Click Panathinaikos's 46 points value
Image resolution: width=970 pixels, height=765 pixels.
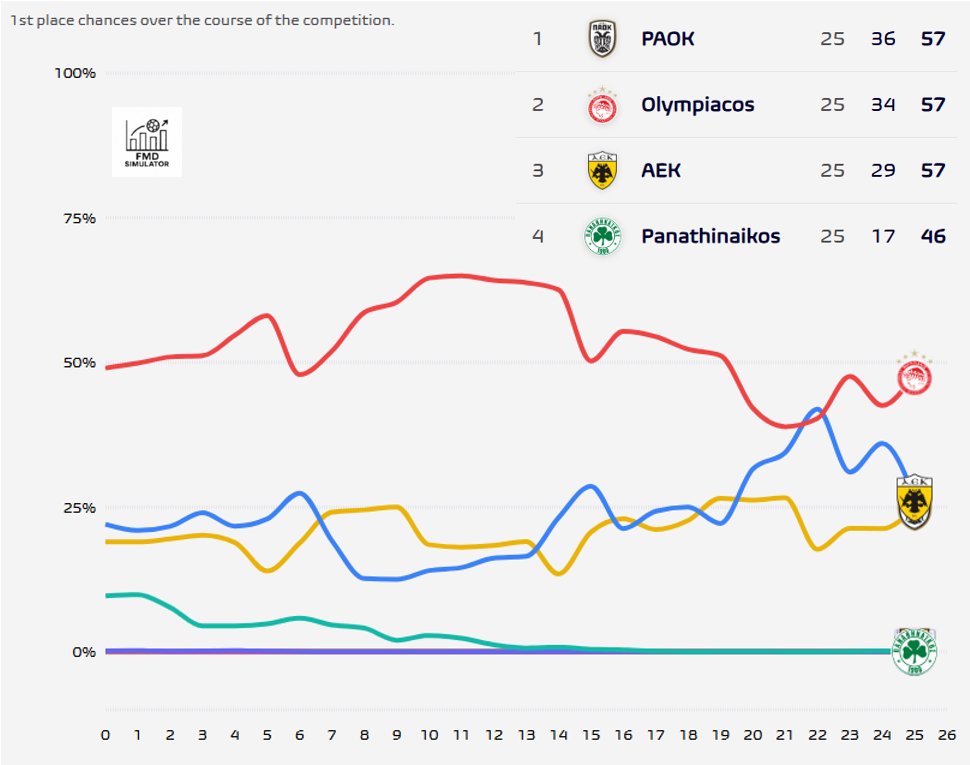pyautogui.click(x=933, y=237)
